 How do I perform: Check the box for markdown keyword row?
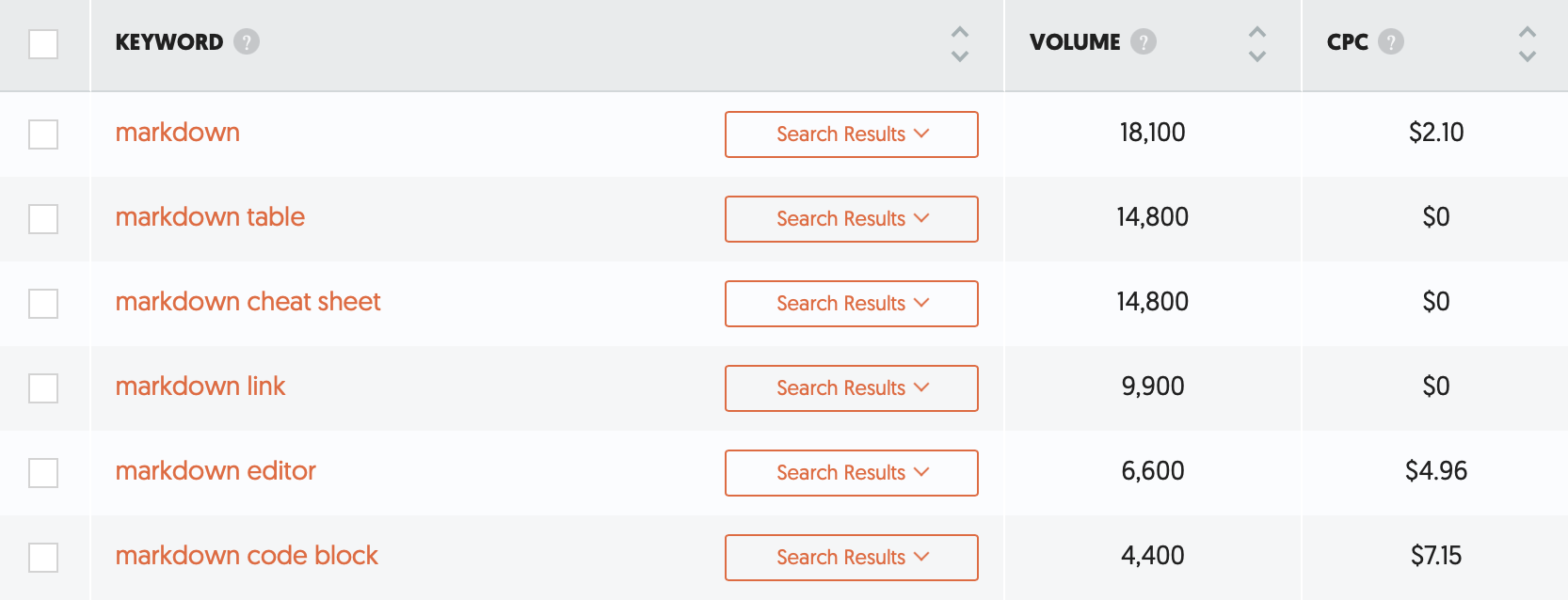click(x=43, y=134)
